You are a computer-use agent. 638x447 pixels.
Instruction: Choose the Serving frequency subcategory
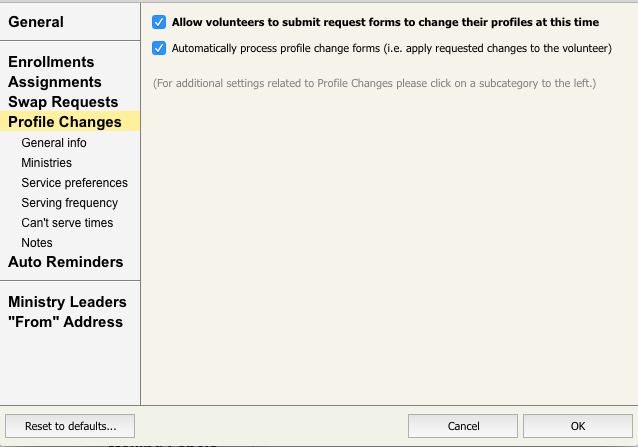[x=69, y=203]
